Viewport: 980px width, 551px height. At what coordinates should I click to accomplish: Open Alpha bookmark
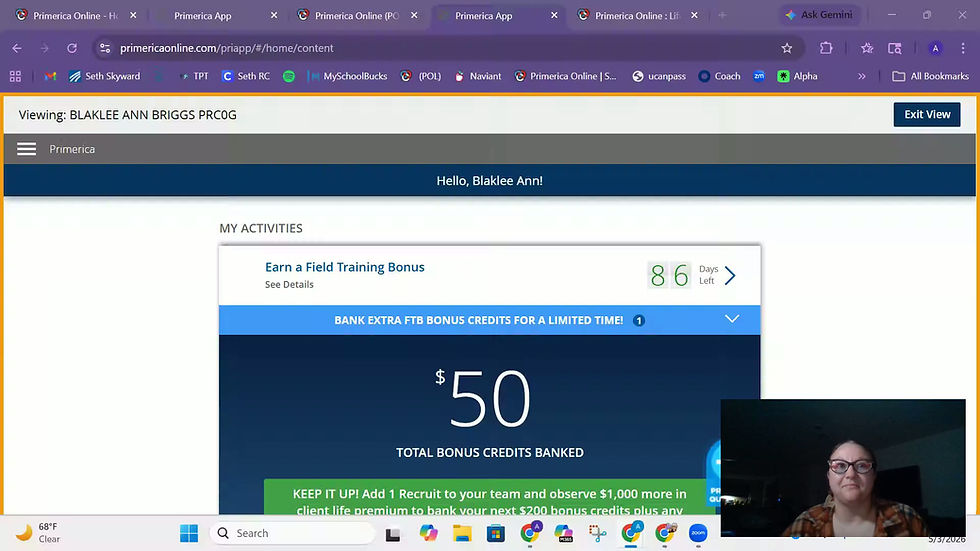click(798, 76)
